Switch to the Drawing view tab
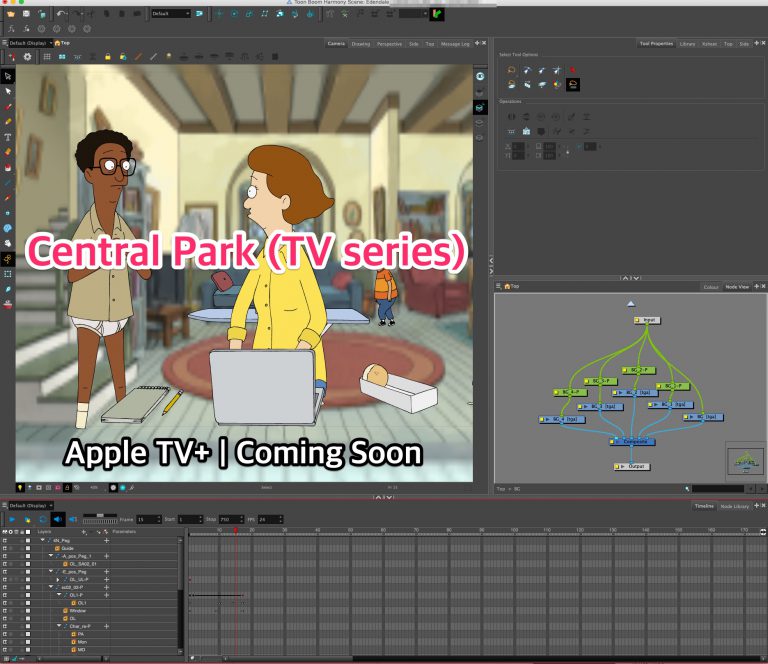768x664 pixels. (x=360, y=44)
